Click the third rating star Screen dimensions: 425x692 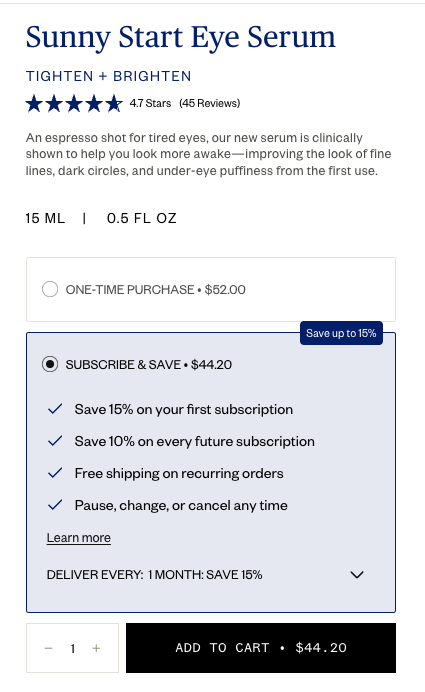74,104
